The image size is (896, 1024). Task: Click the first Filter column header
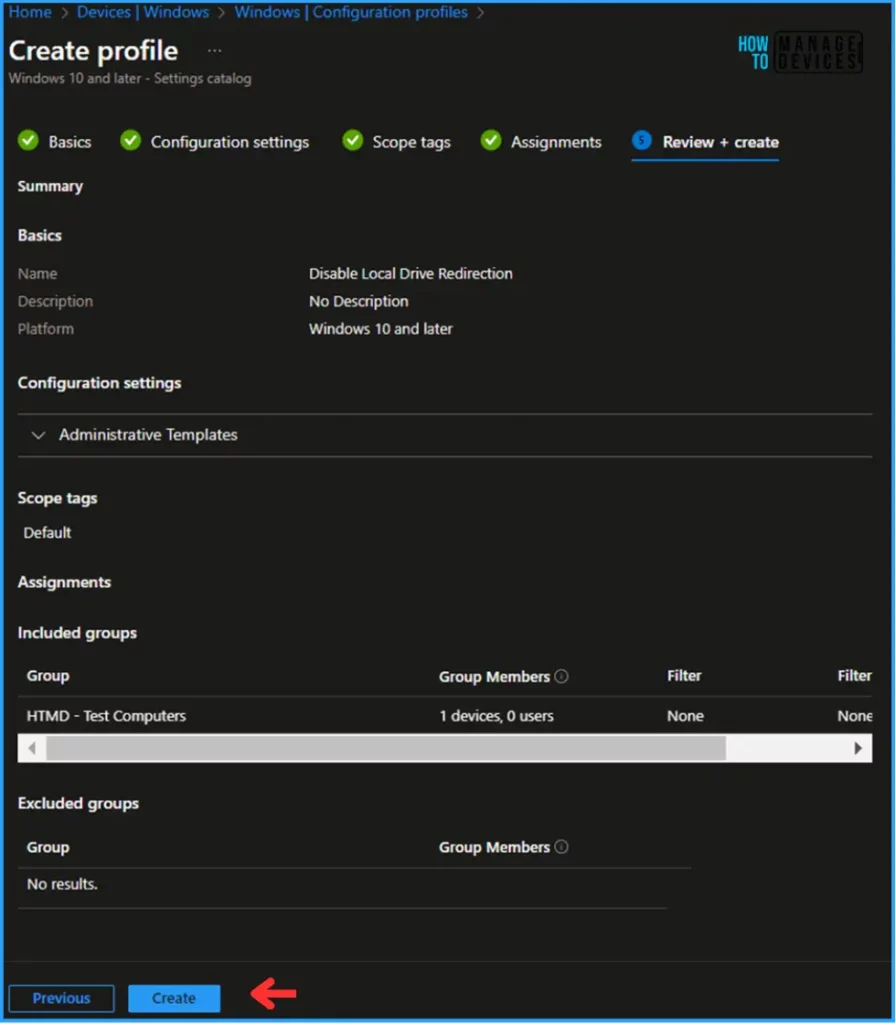pyautogui.click(x=684, y=676)
